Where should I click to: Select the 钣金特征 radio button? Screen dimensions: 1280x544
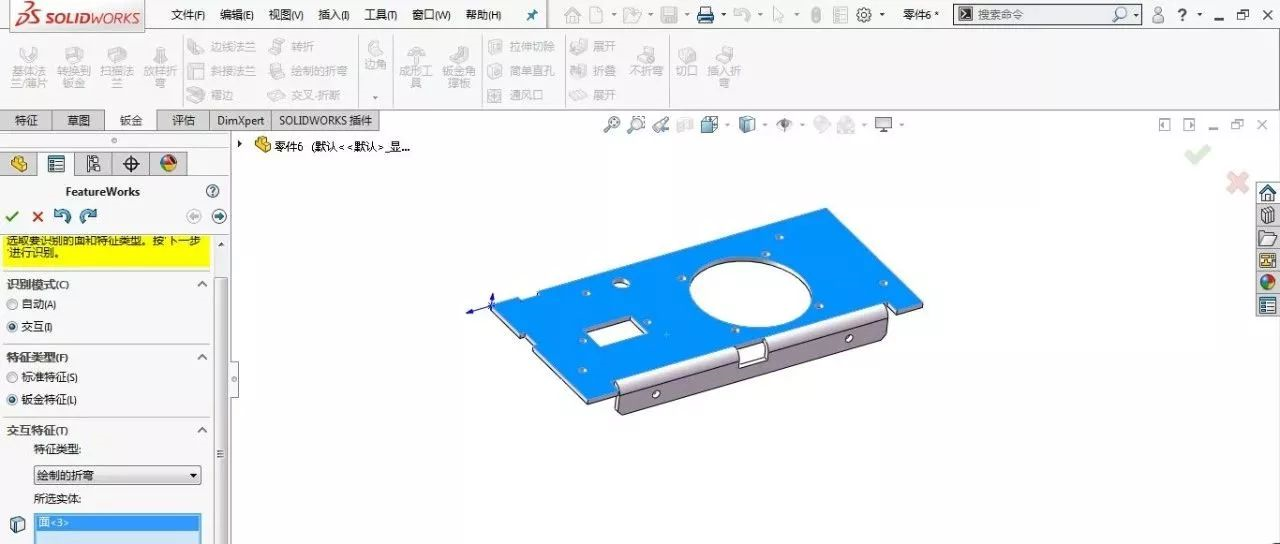[12, 399]
